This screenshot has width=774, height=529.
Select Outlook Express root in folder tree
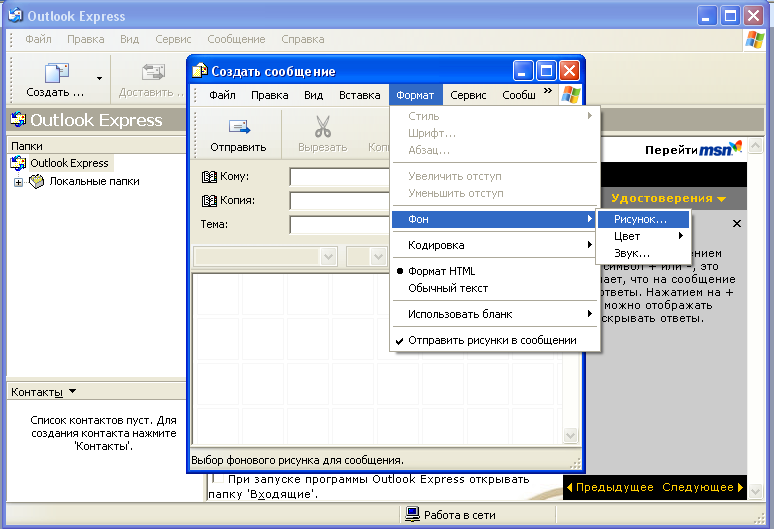(69, 163)
